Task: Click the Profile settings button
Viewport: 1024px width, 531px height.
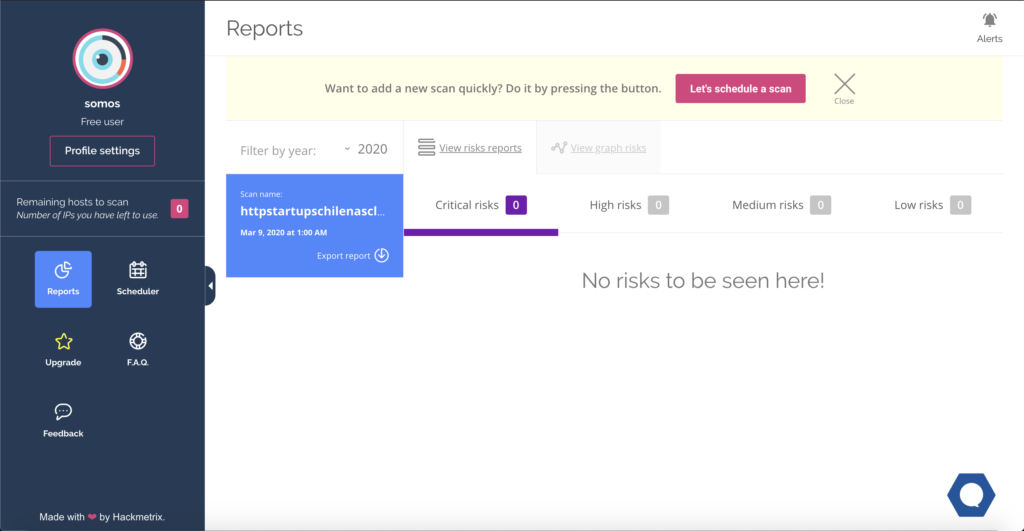Action: click(102, 150)
